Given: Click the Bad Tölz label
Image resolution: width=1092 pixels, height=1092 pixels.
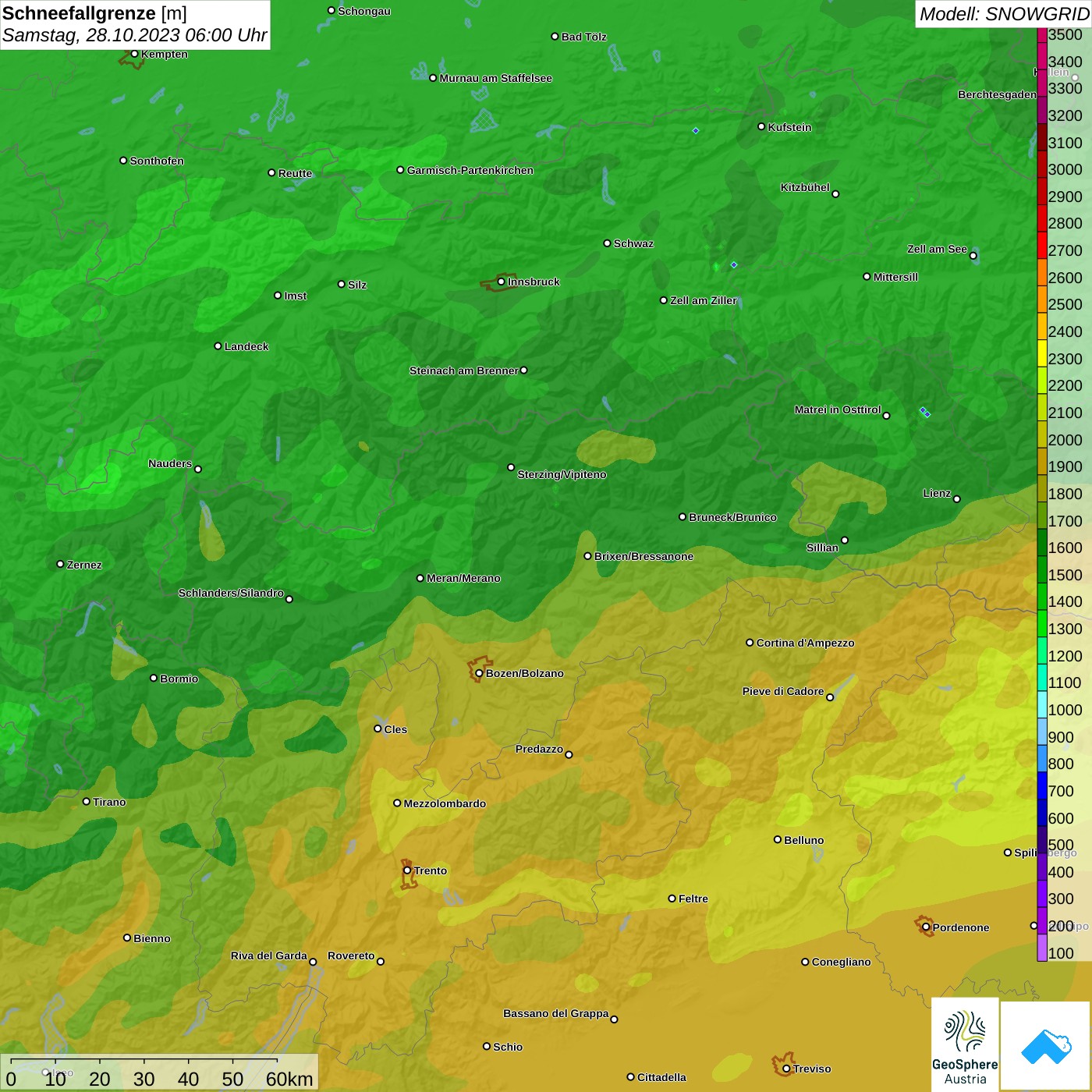Looking at the screenshot, I should (584, 37).
